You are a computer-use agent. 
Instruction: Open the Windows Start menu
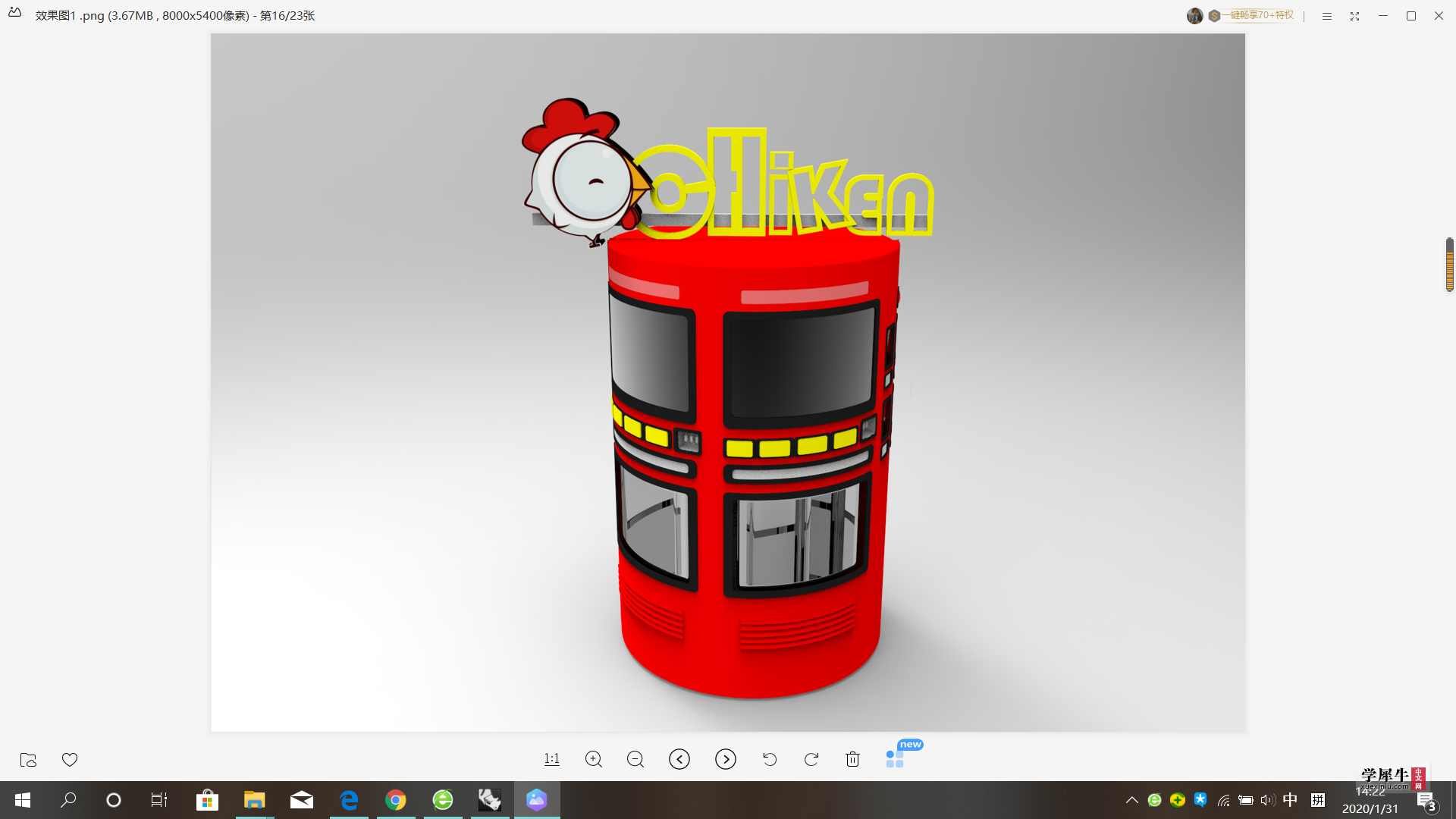tap(23, 800)
